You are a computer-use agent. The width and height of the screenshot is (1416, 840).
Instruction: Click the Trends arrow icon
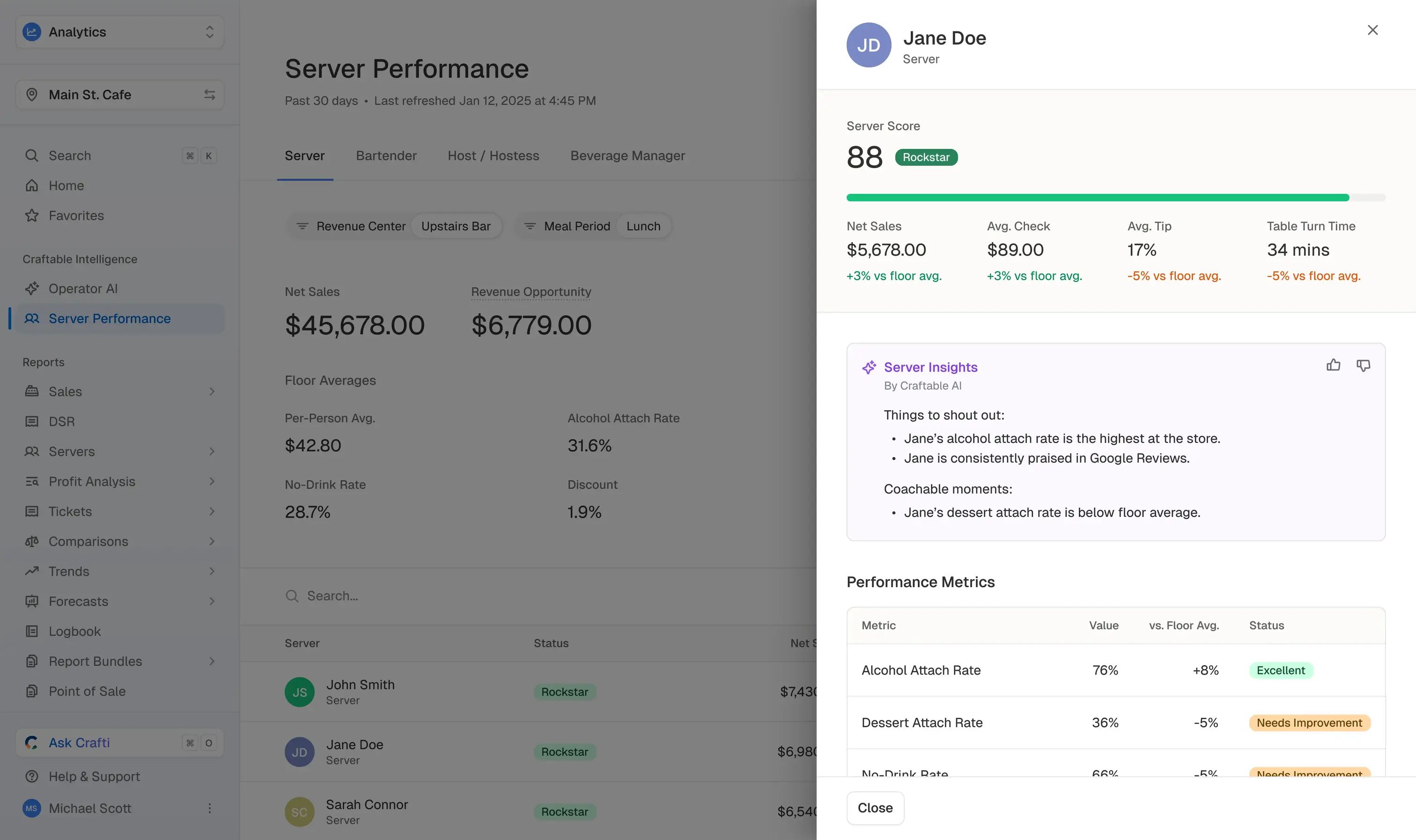point(32,571)
